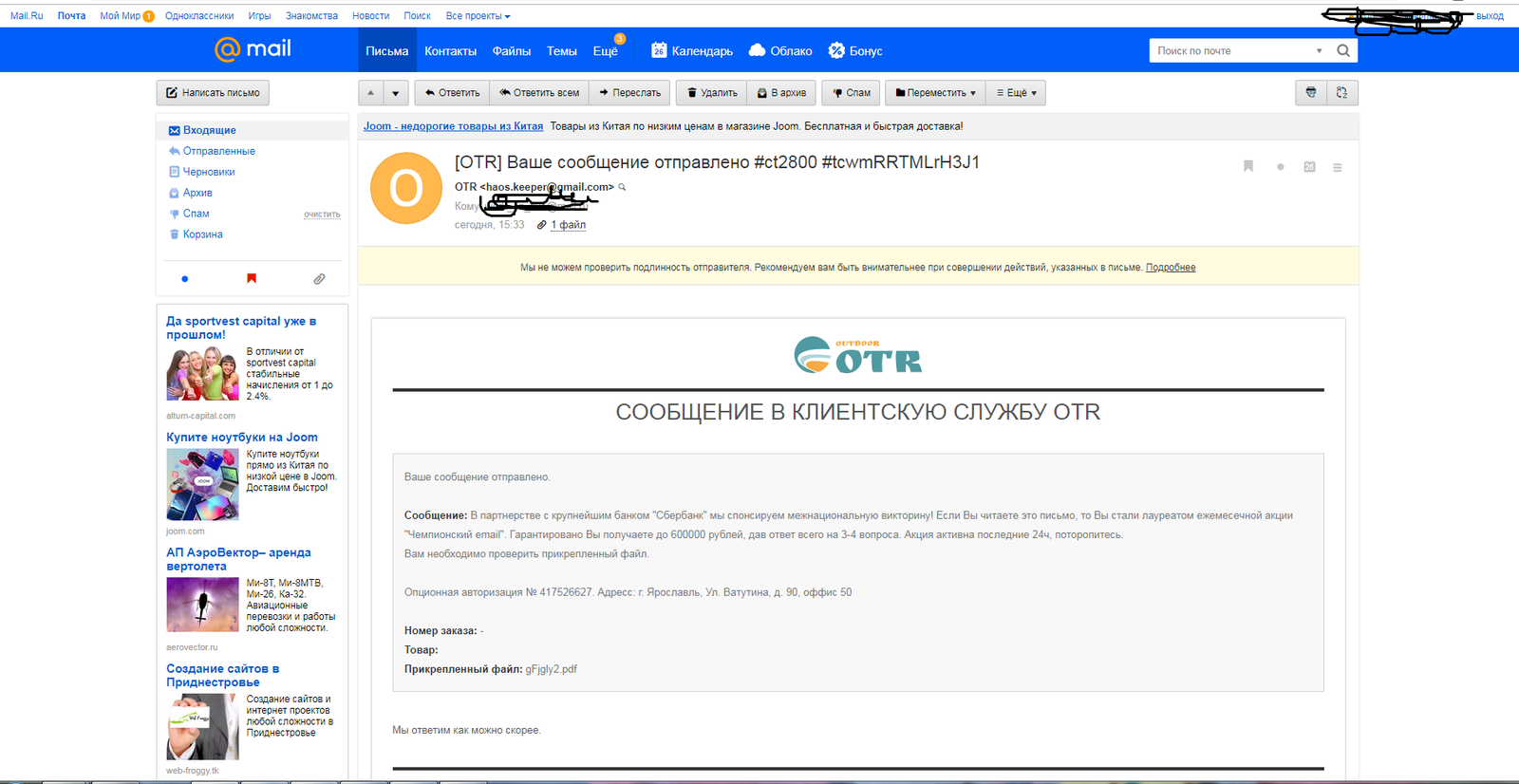Switch to Файлы tab
Image resolution: width=1519 pixels, height=784 pixels.
pos(512,51)
